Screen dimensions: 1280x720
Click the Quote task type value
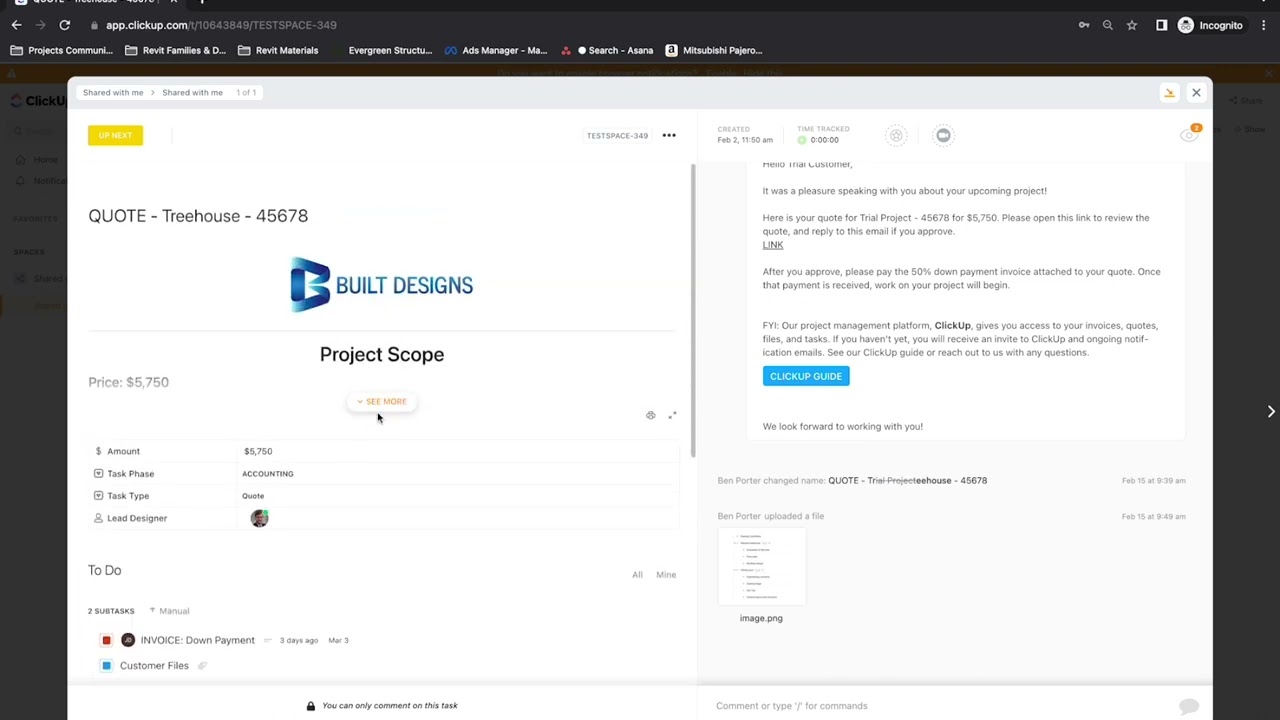tap(253, 496)
